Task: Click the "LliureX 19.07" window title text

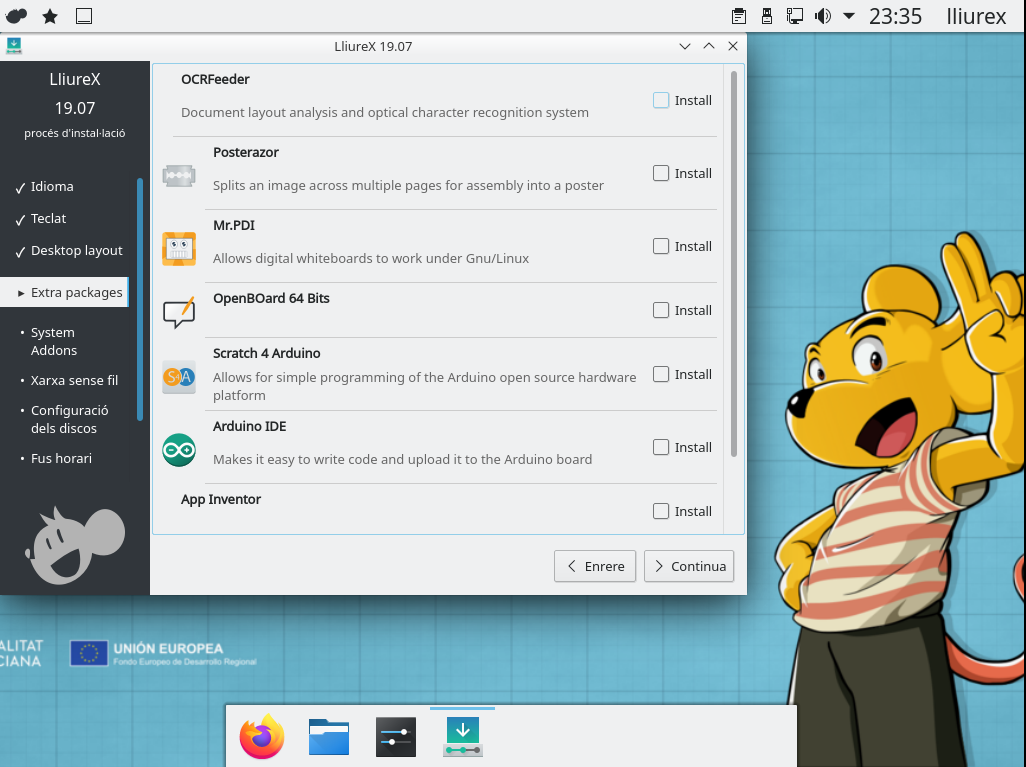Action: (373, 46)
